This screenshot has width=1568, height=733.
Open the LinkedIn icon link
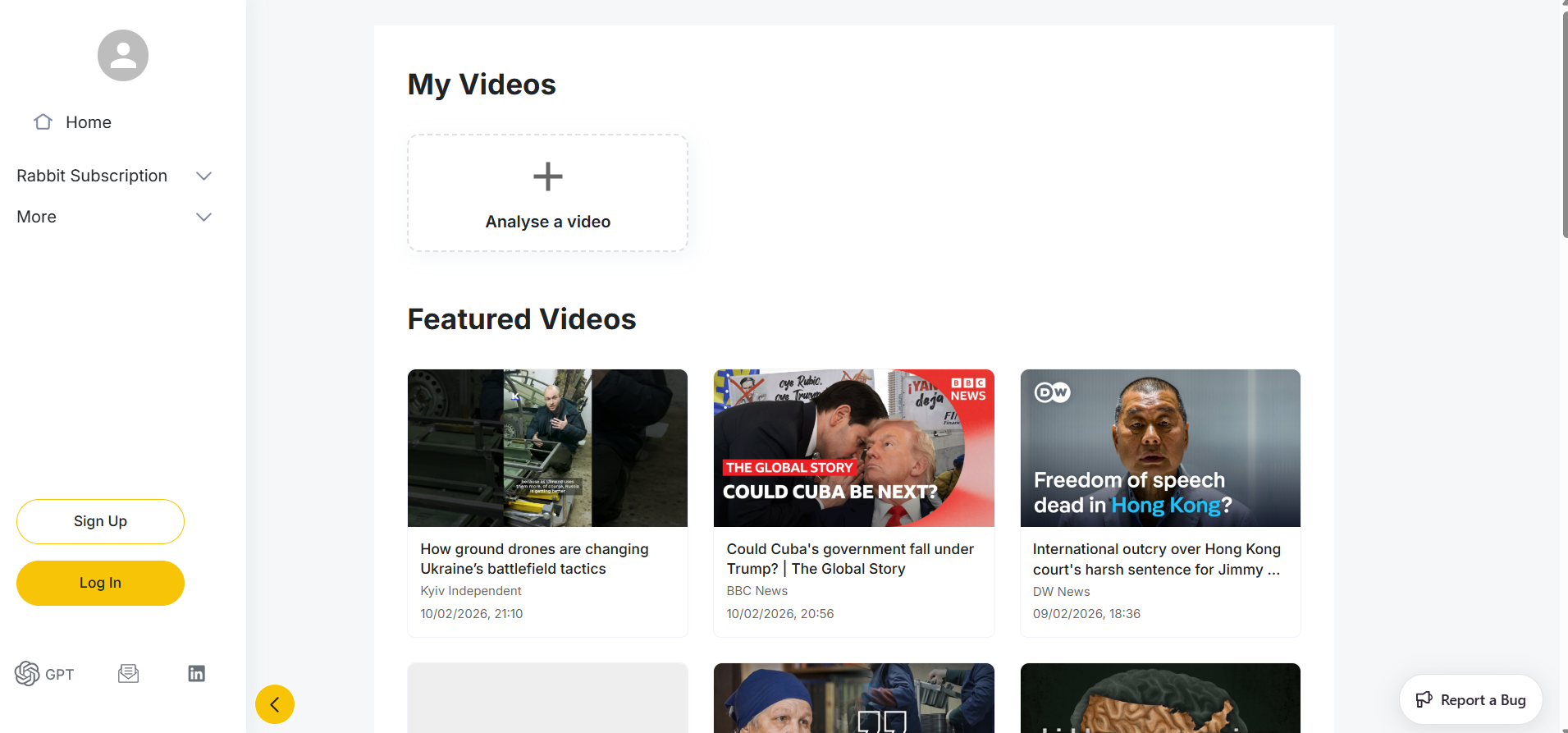point(197,674)
